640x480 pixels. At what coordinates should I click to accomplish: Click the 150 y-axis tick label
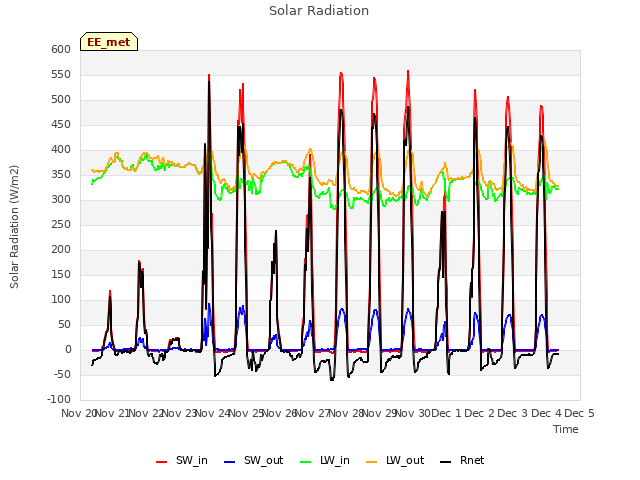[61, 275]
